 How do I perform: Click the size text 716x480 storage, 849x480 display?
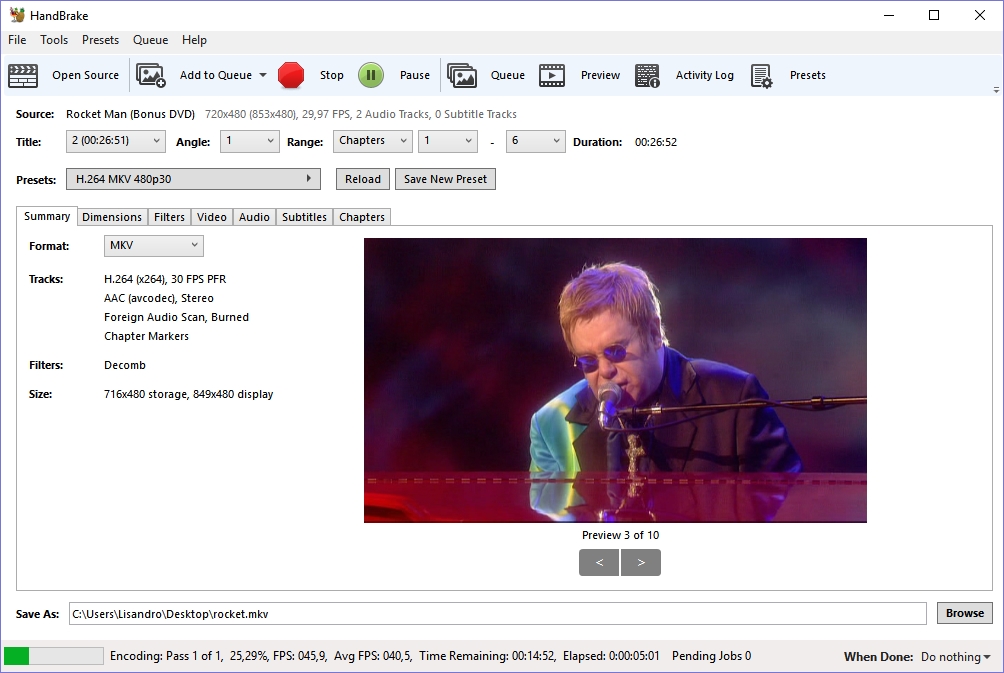click(x=188, y=394)
